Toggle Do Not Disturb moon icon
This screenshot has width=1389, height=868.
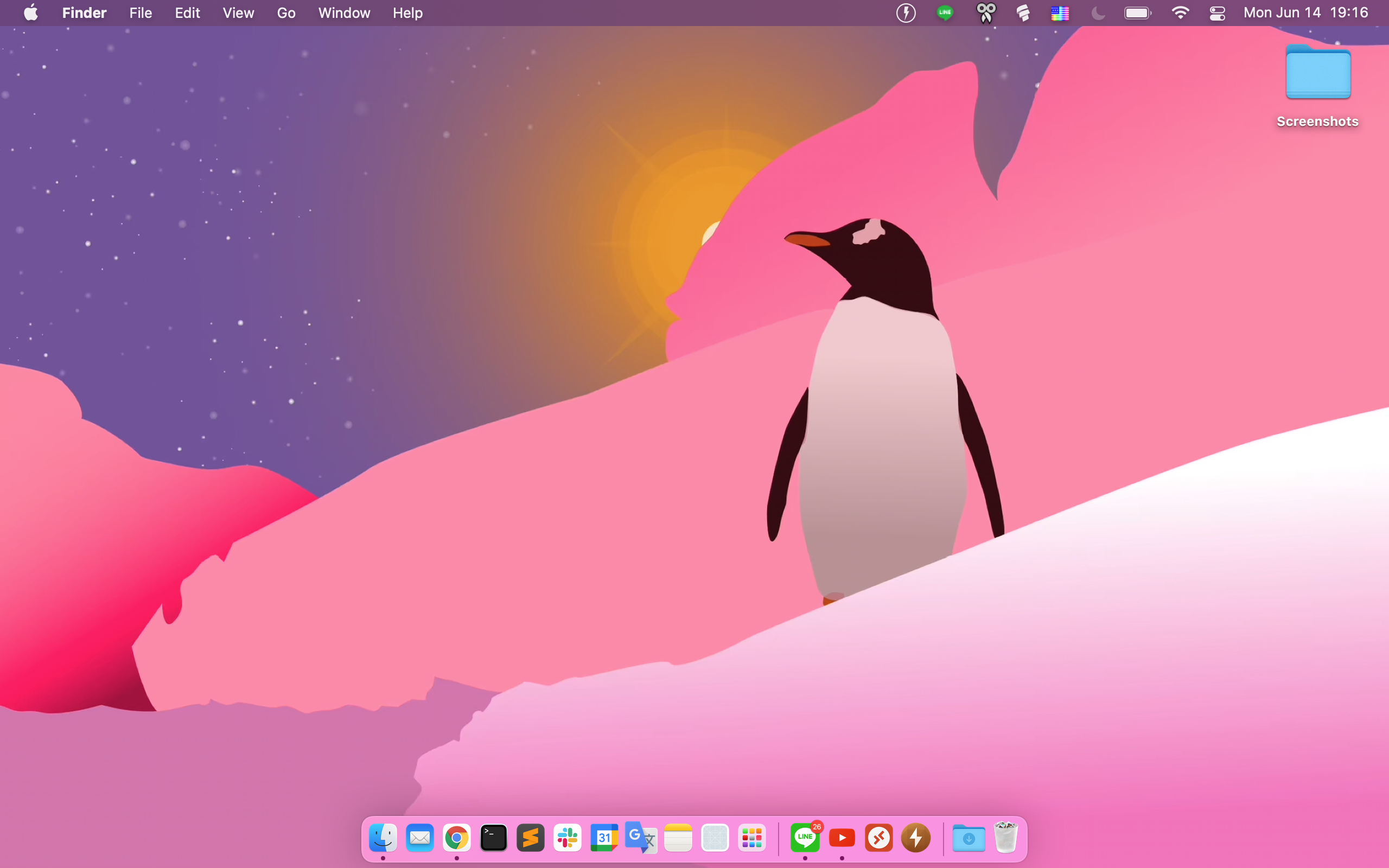coord(1098,12)
